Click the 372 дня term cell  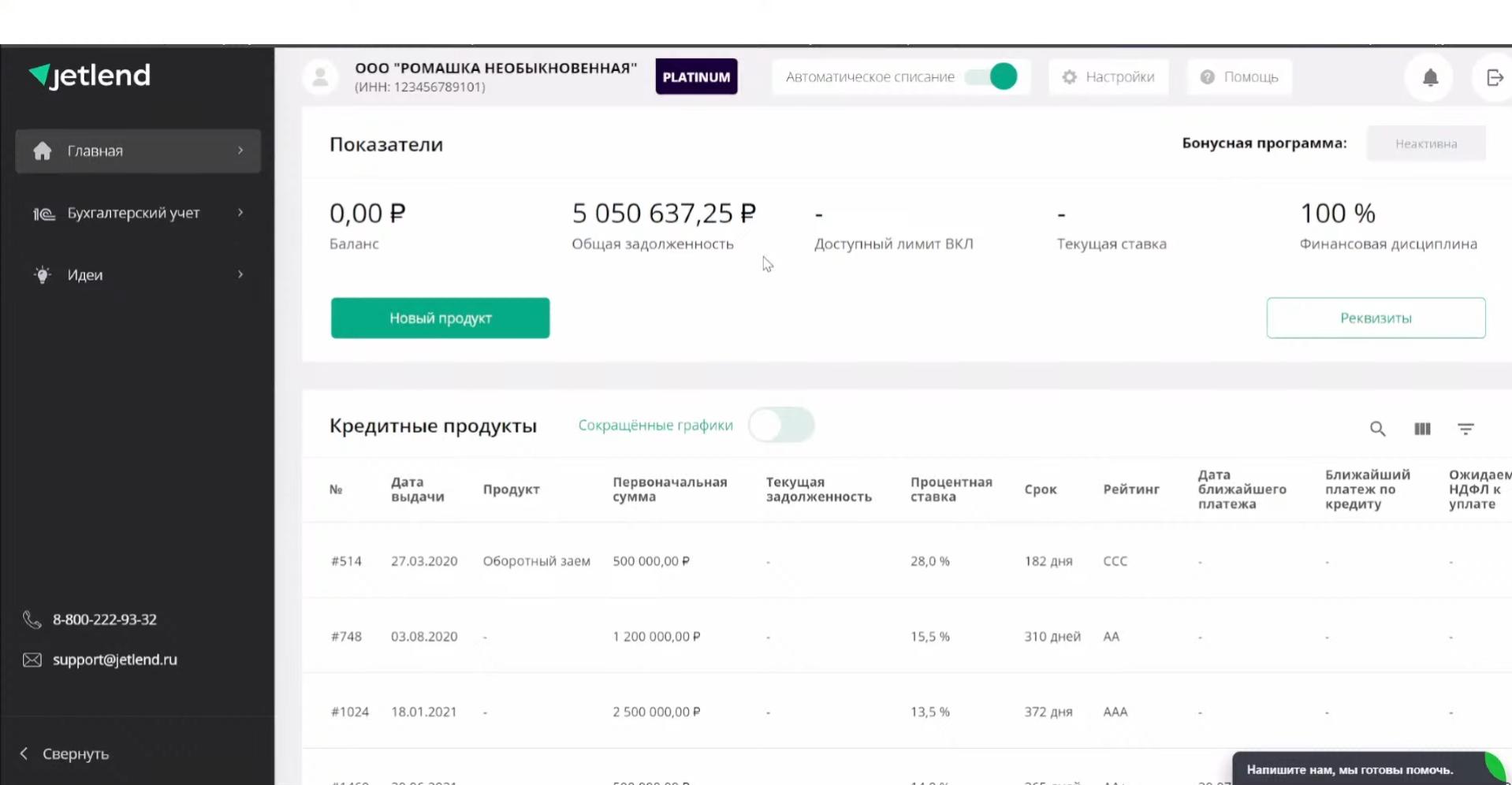1048,712
